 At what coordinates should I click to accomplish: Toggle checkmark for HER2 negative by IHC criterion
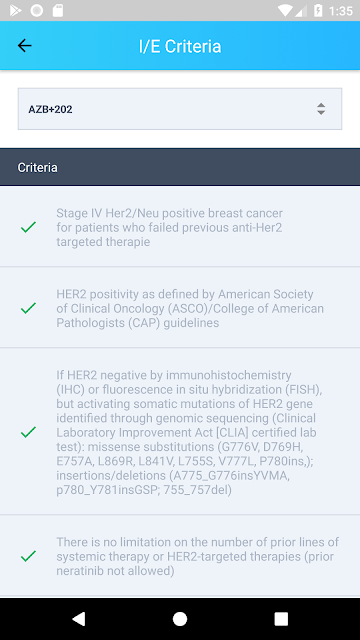28,432
